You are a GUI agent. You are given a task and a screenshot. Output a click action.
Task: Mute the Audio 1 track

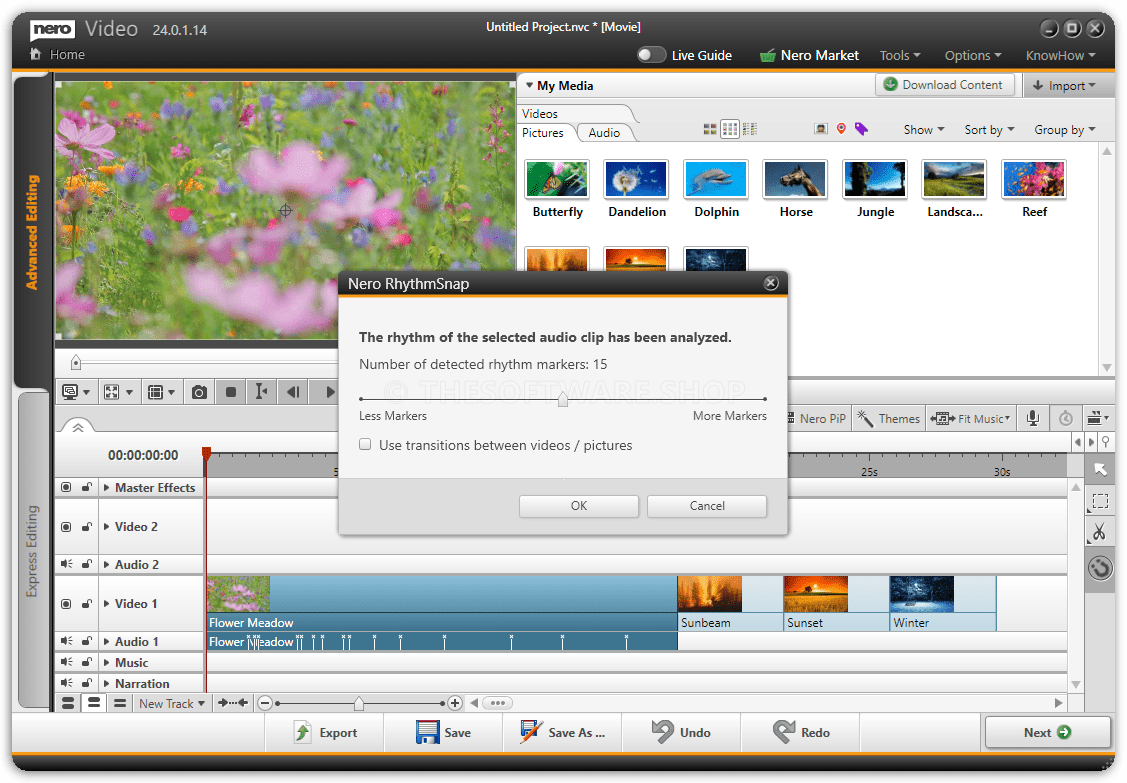tap(66, 641)
